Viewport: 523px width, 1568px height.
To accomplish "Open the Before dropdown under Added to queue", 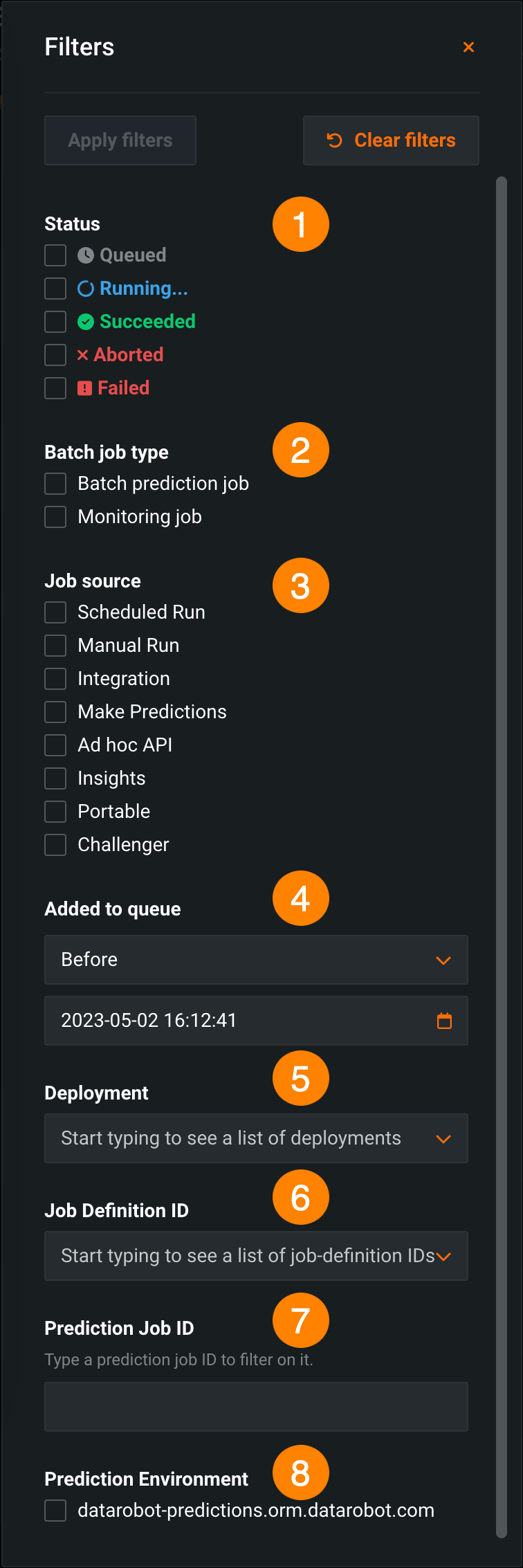I will coord(256,960).
